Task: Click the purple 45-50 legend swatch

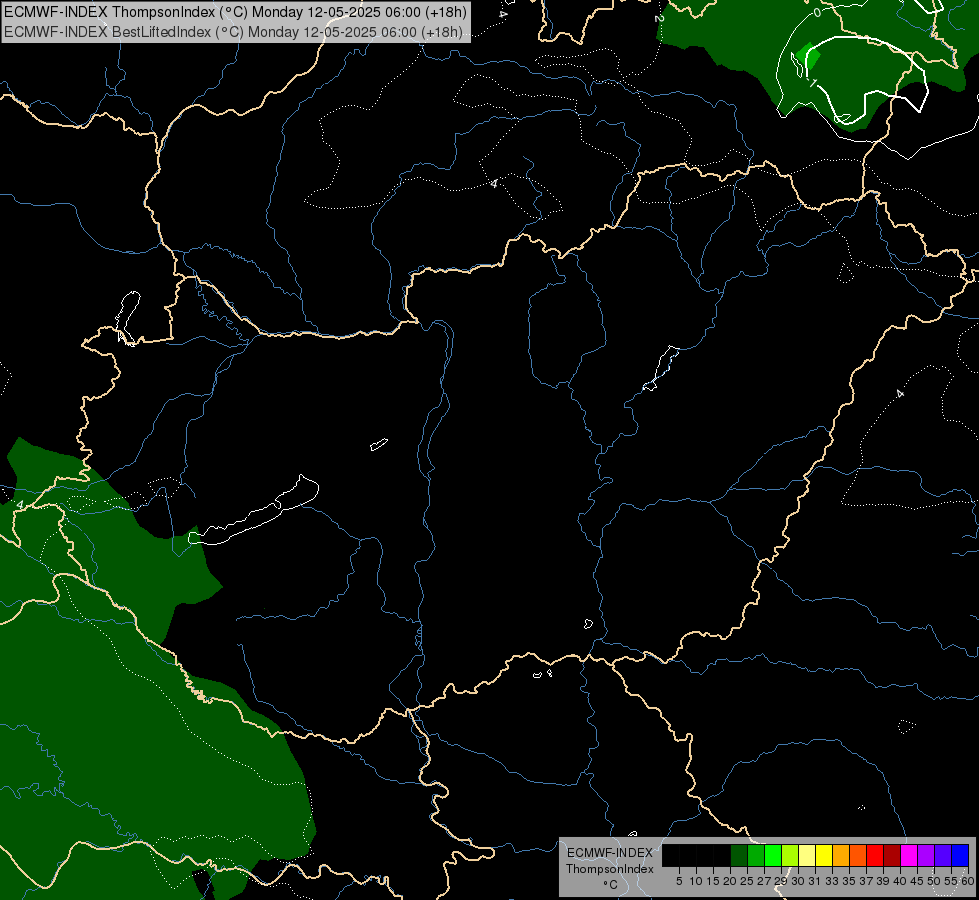Action: click(x=926, y=855)
